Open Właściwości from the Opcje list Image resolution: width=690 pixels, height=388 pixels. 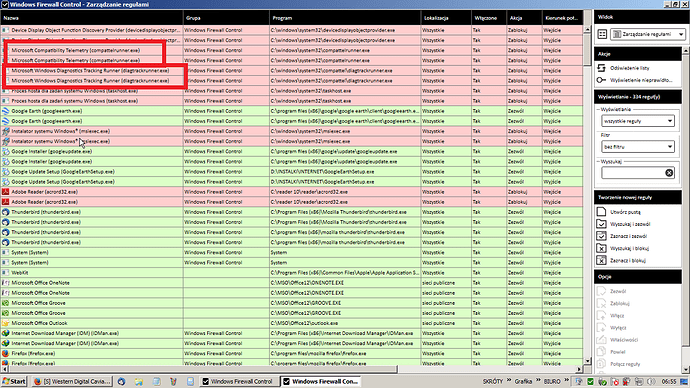[624, 340]
